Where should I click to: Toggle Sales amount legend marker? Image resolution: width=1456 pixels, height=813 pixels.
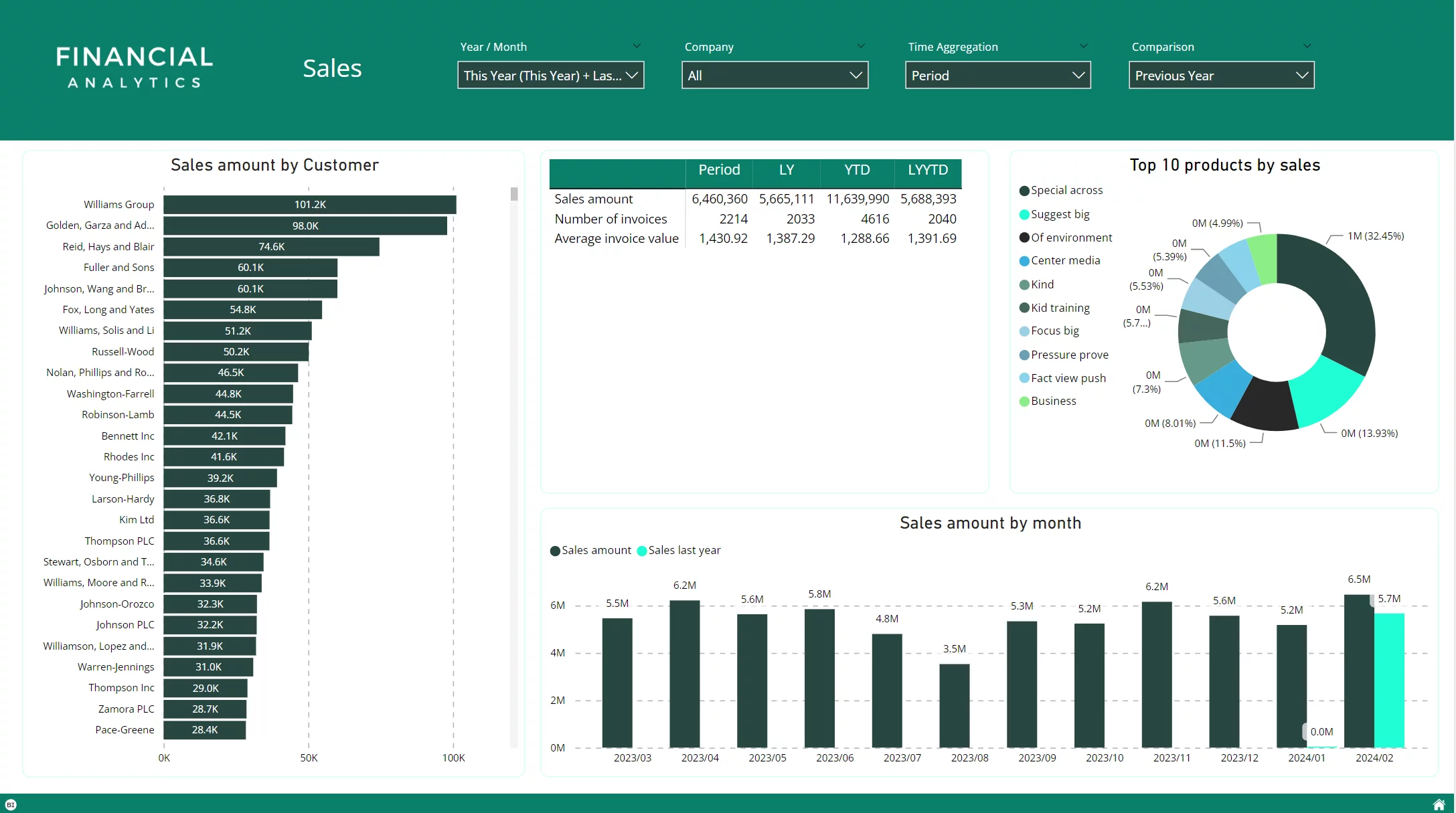point(555,551)
